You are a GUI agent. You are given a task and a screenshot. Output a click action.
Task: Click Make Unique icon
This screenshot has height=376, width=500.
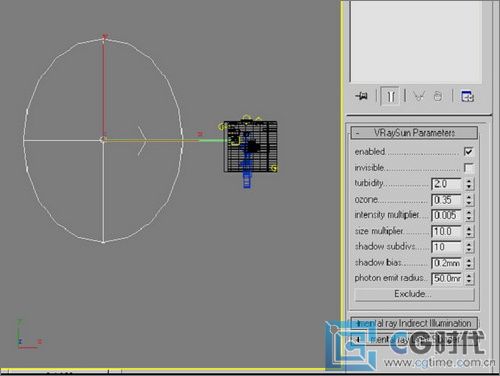[x=419, y=96]
